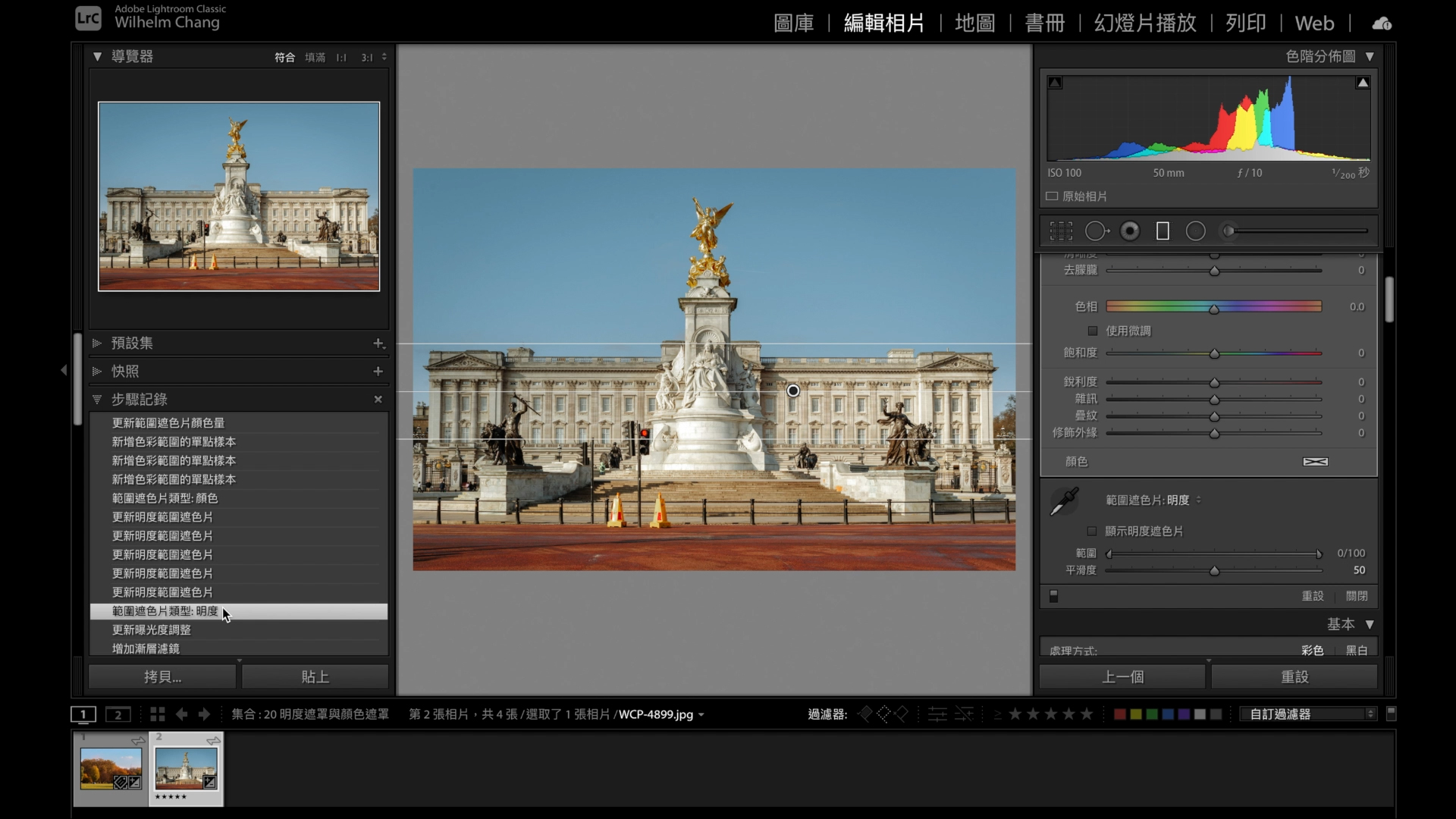Viewport: 1456px width, 819px height.
Task: Create a snapshot with plus icon
Action: [378, 372]
